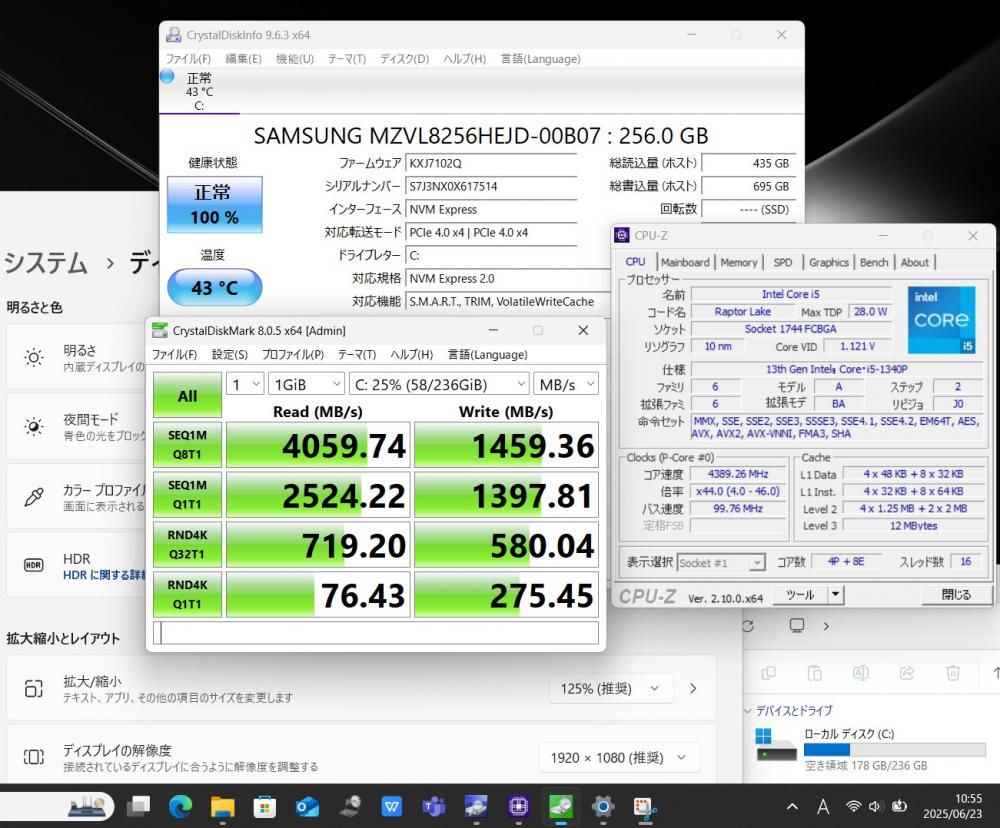Open the プロファイル(P) menu in CrystalDiskMark
This screenshot has height=828, width=1000.
293,355
